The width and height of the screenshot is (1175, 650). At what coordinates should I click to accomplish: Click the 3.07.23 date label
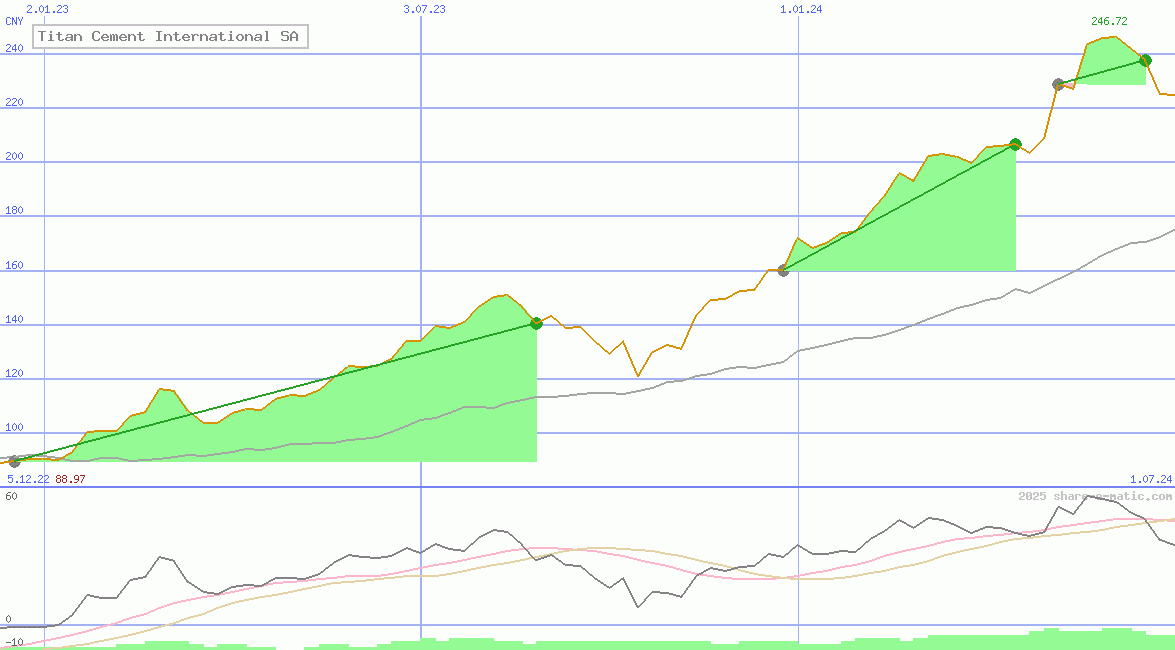424,9
